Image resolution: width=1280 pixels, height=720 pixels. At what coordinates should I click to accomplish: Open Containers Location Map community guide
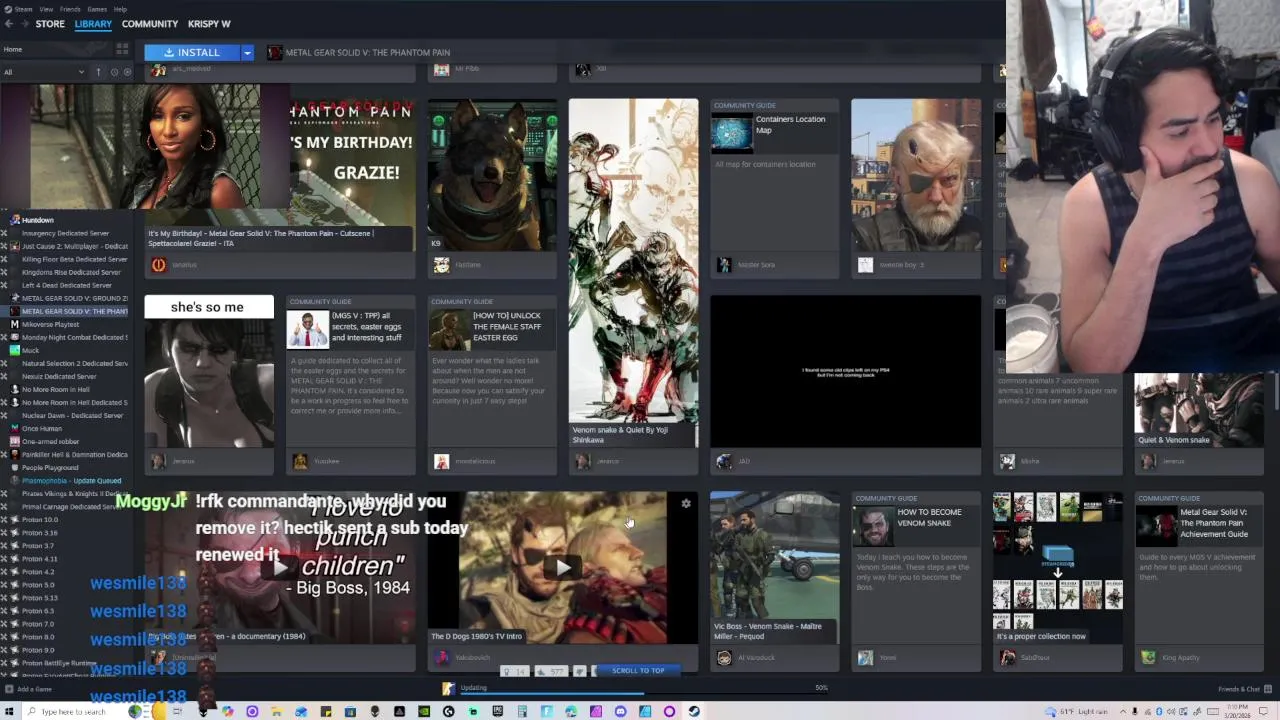[x=774, y=174]
